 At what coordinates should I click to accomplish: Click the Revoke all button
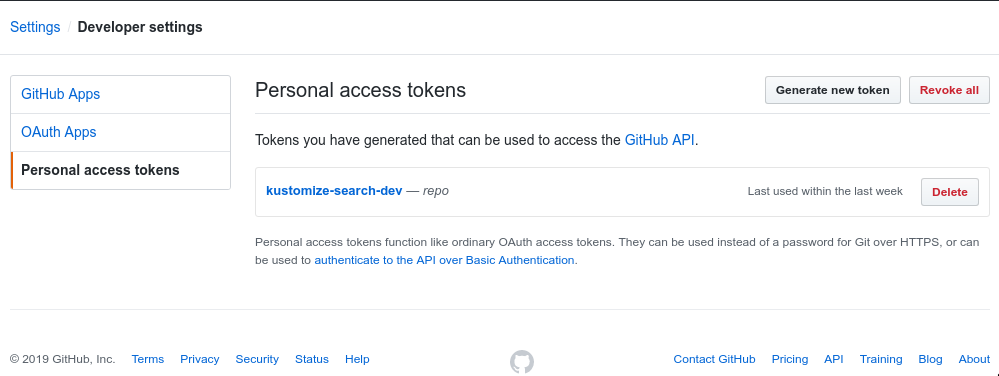coord(949,90)
